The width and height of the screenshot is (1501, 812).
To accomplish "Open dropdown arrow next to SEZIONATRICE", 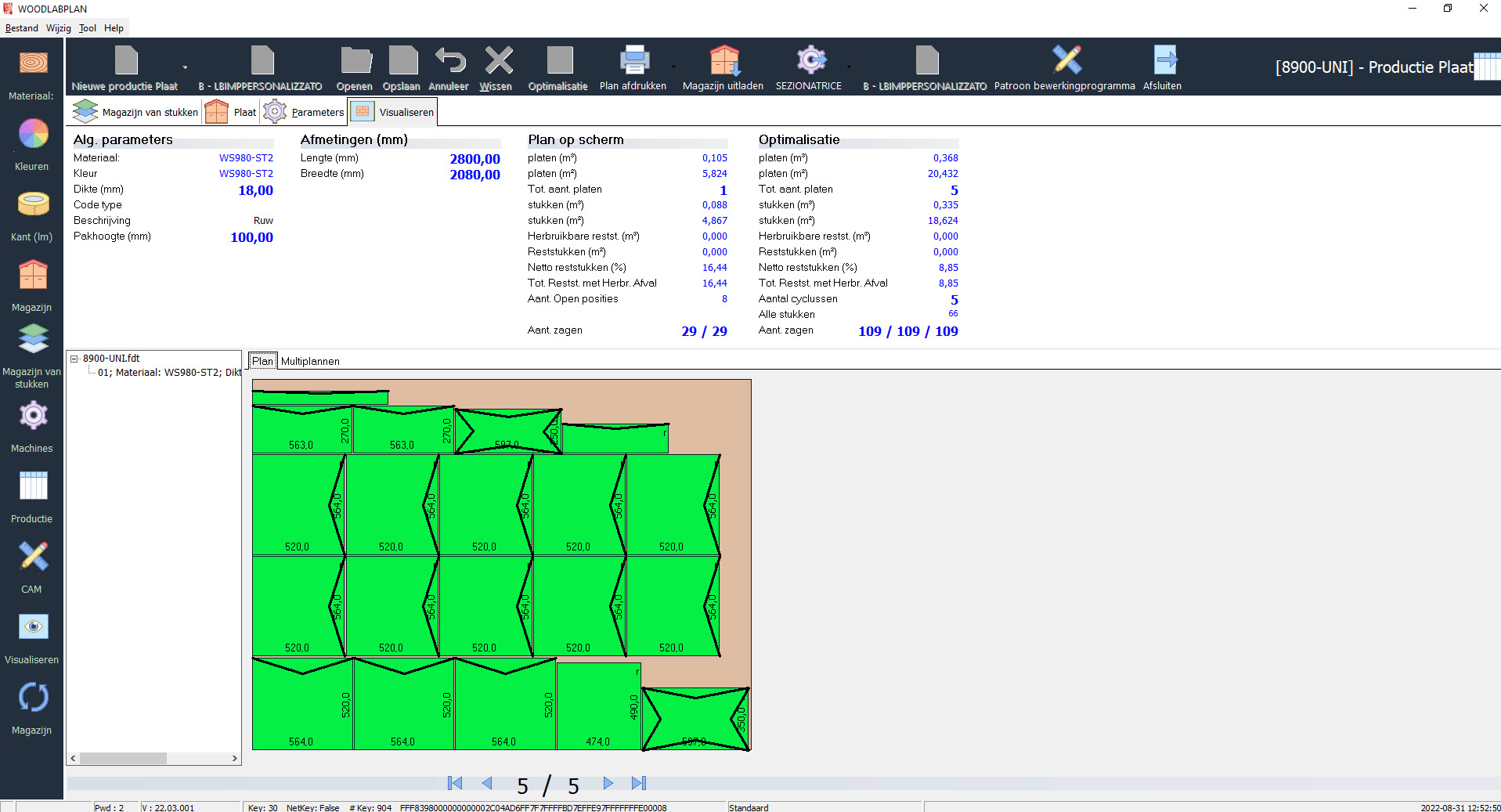I will [849, 67].
